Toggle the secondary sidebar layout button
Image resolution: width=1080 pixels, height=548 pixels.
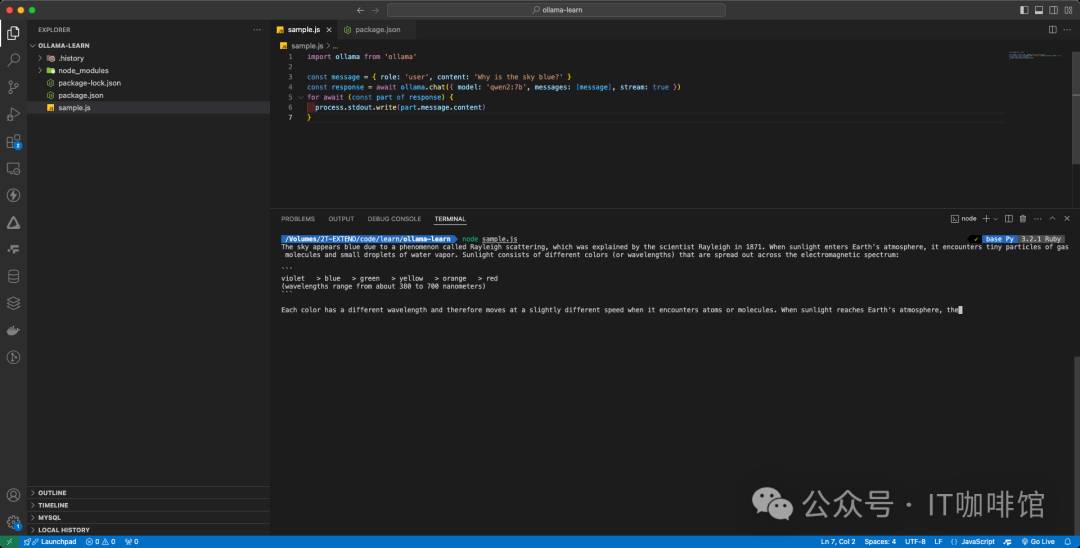click(x=1053, y=10)
